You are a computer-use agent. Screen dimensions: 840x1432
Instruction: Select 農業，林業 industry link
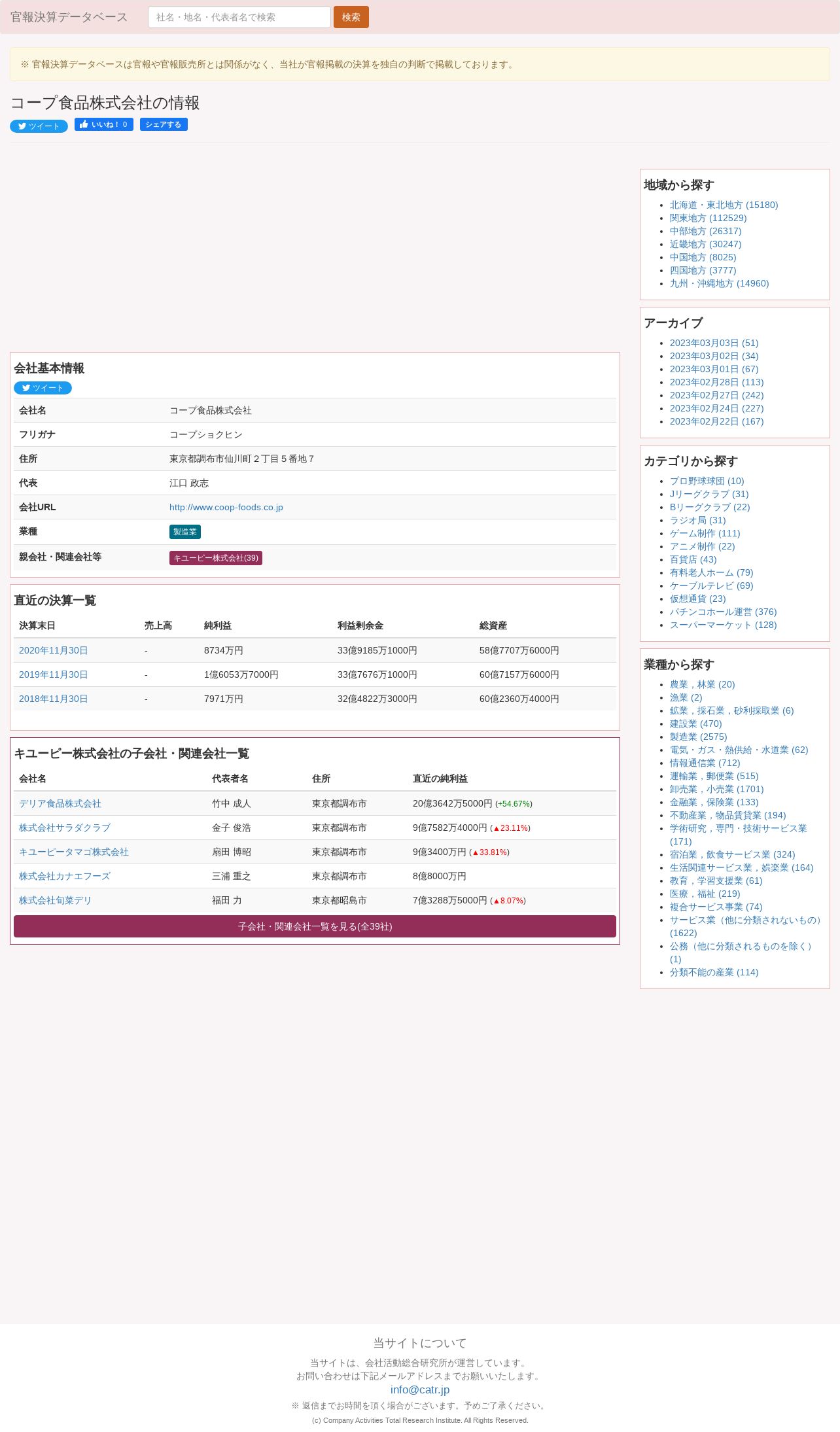[x=703, y=684]
